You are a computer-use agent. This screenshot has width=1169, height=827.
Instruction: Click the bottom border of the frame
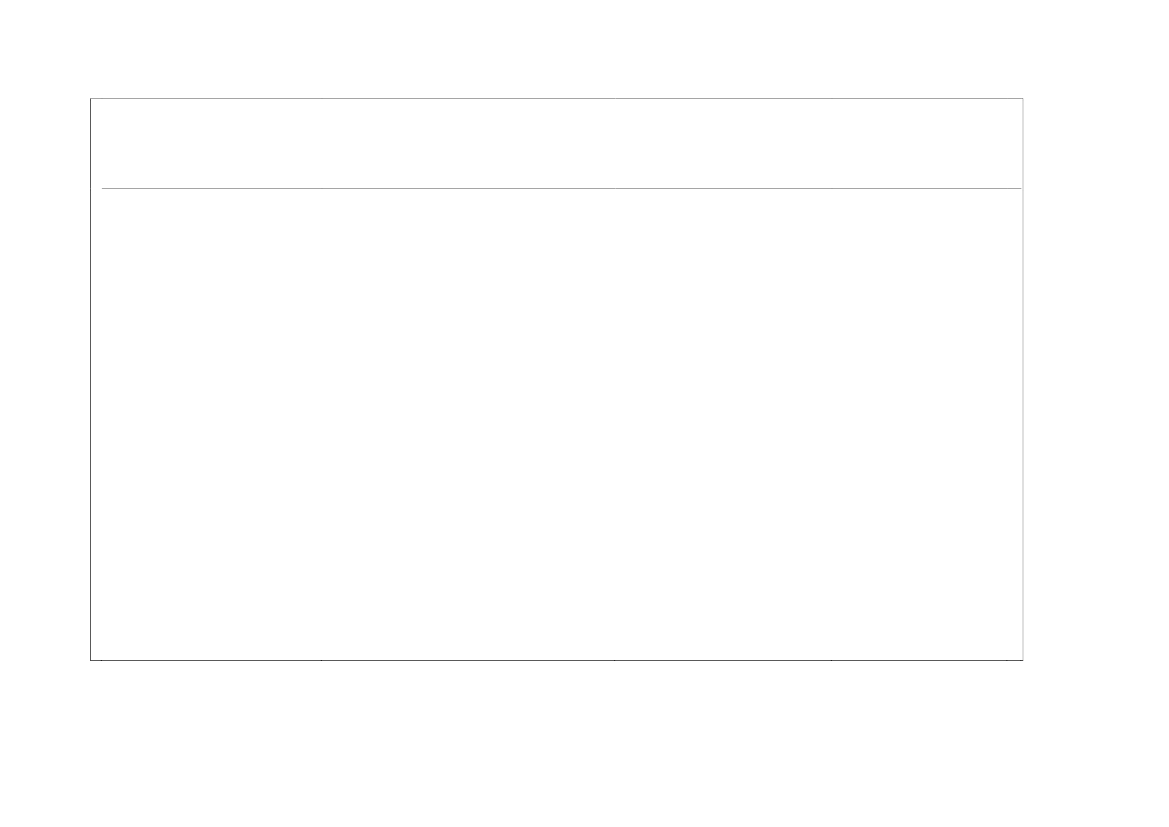556,660
